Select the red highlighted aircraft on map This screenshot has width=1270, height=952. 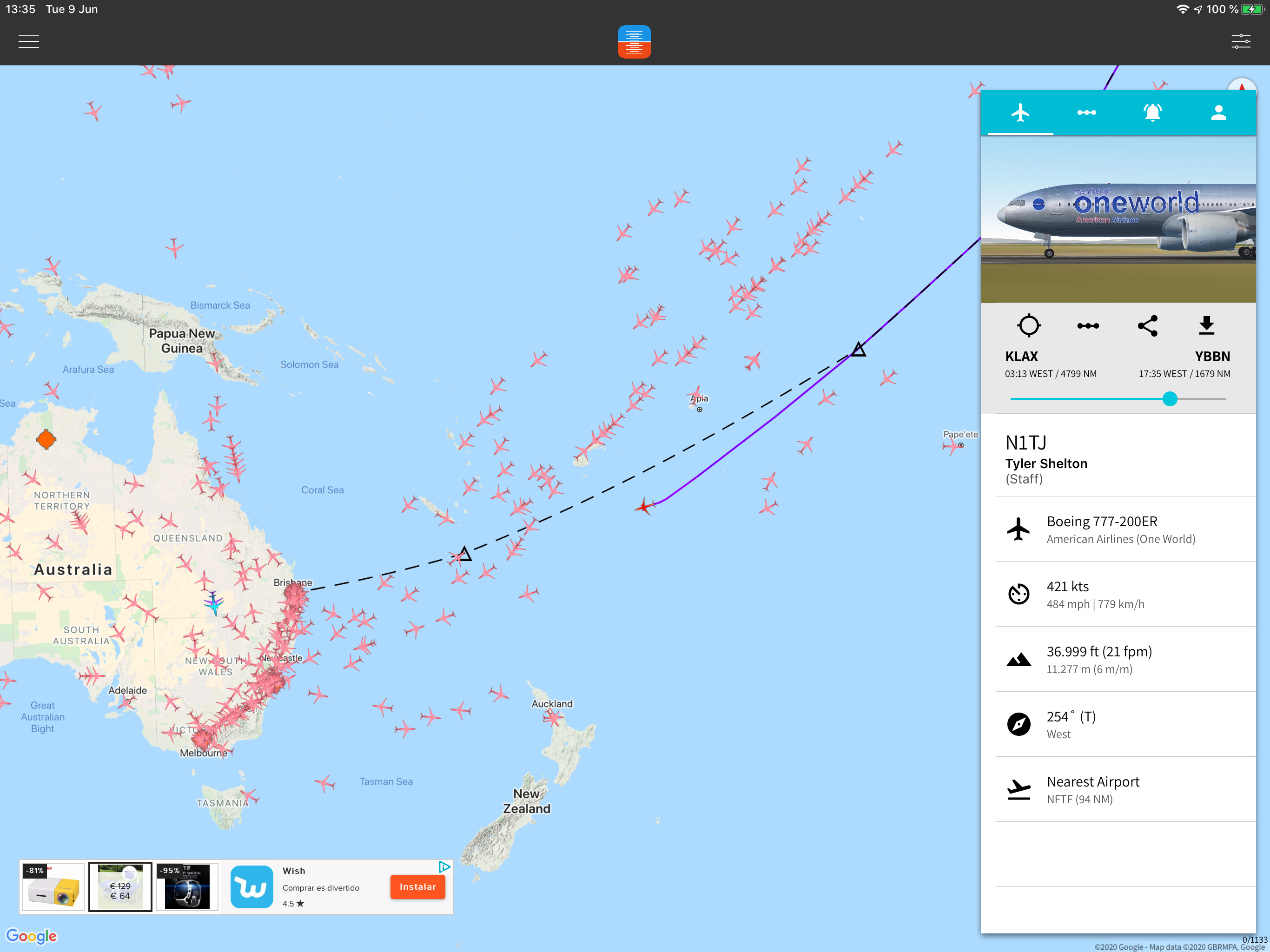644,507
